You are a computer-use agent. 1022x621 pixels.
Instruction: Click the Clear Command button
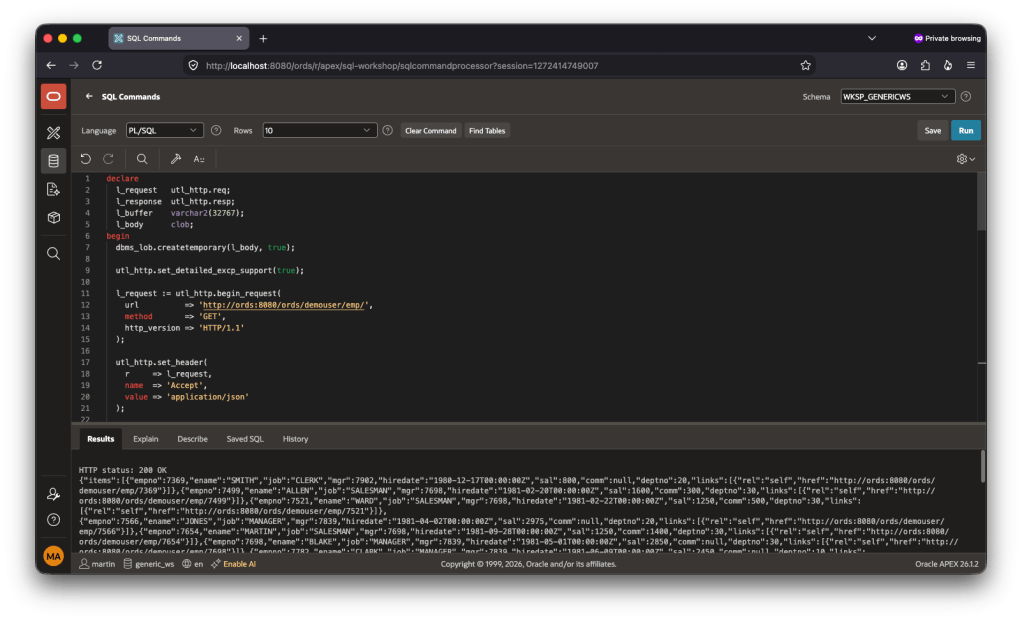pos(431,130)
